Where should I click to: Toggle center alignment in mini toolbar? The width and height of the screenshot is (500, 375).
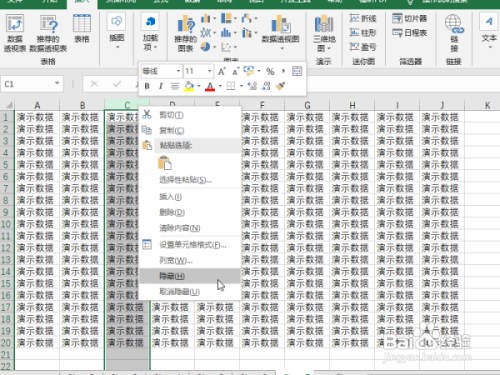pos(175,86)
